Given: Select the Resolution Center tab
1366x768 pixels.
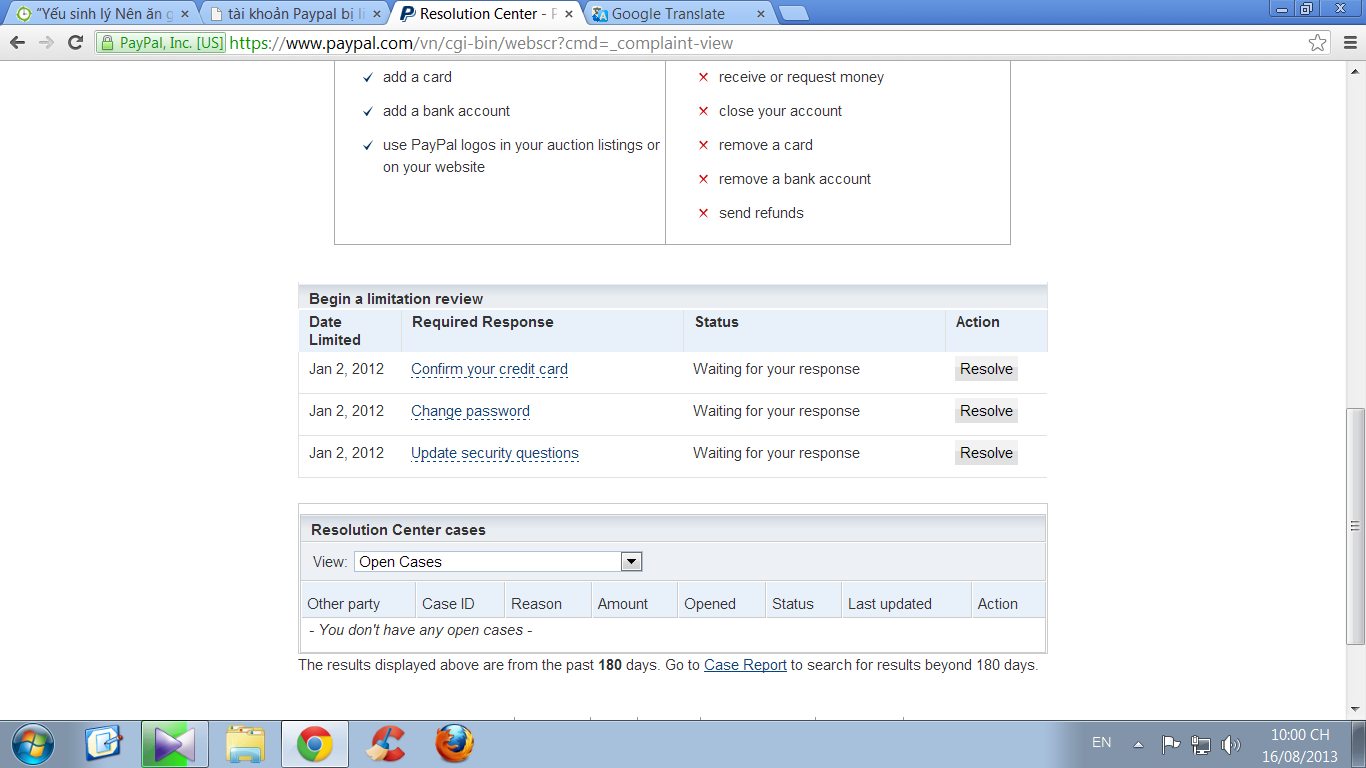Looking at the screenshot, I should tap(485, 14).
